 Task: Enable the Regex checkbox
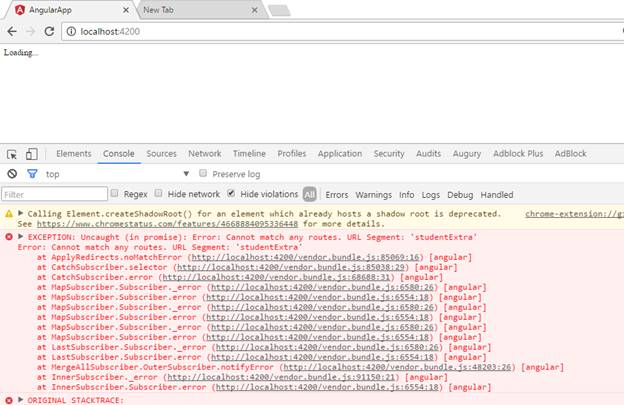point(115,193)
